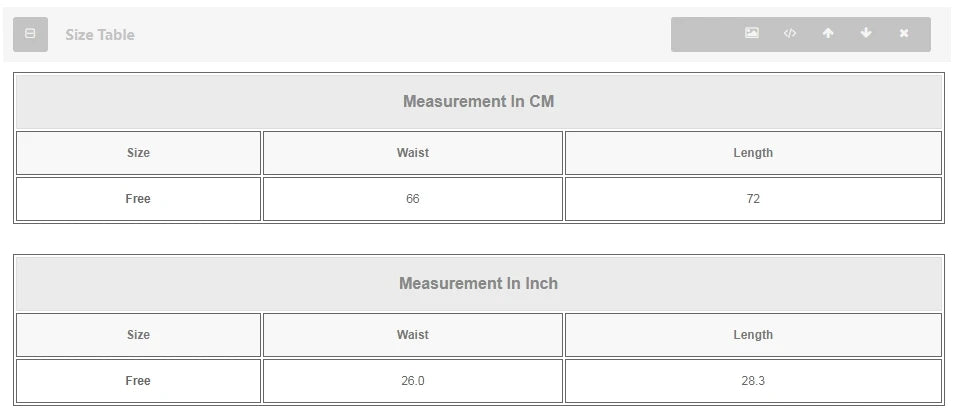Click the Waist column header in Inch table
This screenshot has height=408, width=956.
pos(413,335)
